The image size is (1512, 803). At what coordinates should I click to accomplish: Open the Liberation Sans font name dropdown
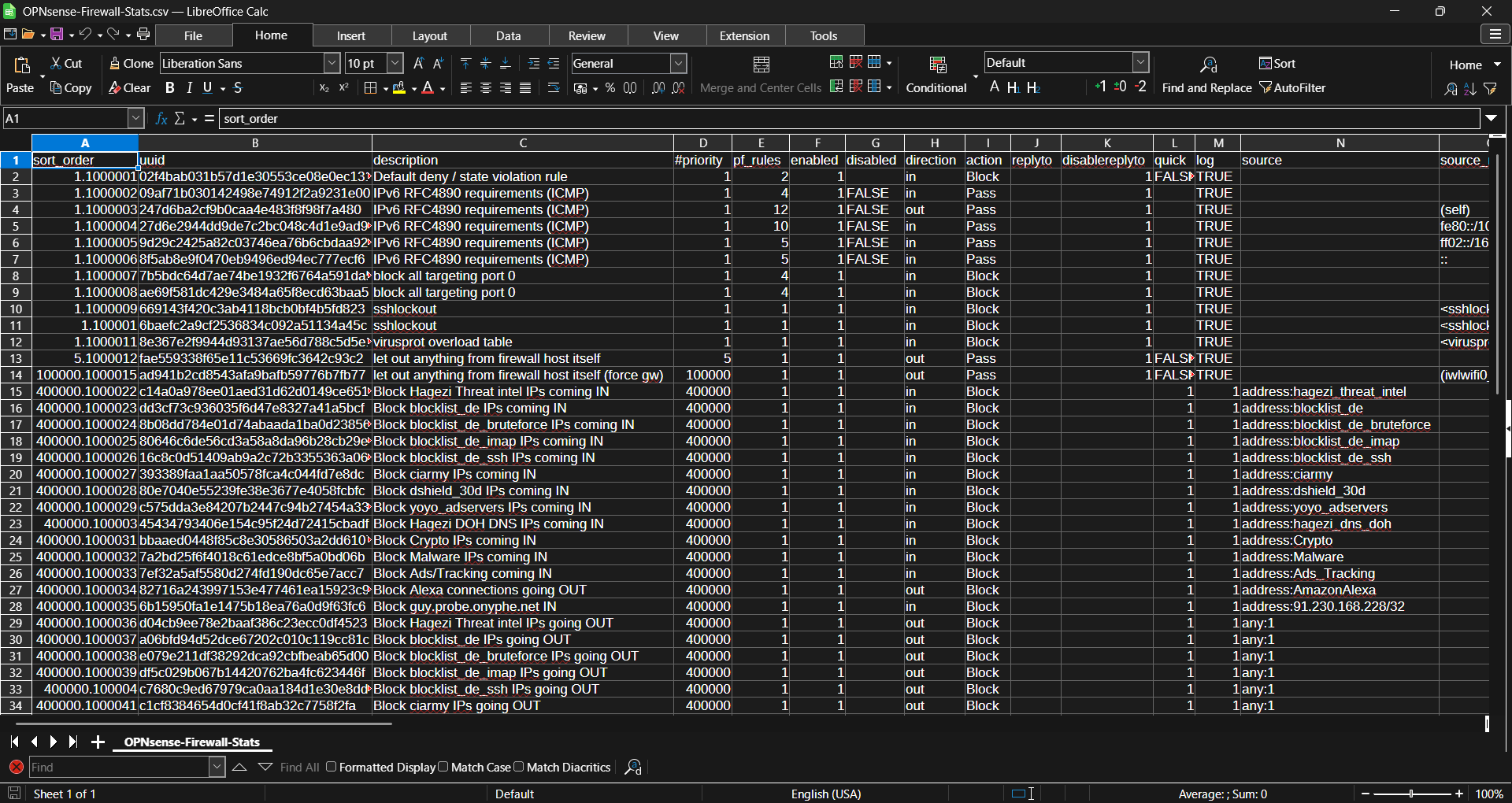332,63
